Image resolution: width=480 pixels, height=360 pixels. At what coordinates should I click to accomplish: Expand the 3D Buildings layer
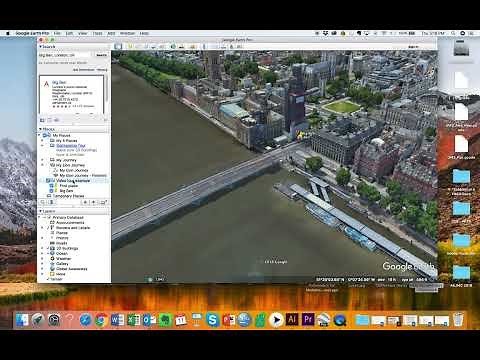[42, 248]
